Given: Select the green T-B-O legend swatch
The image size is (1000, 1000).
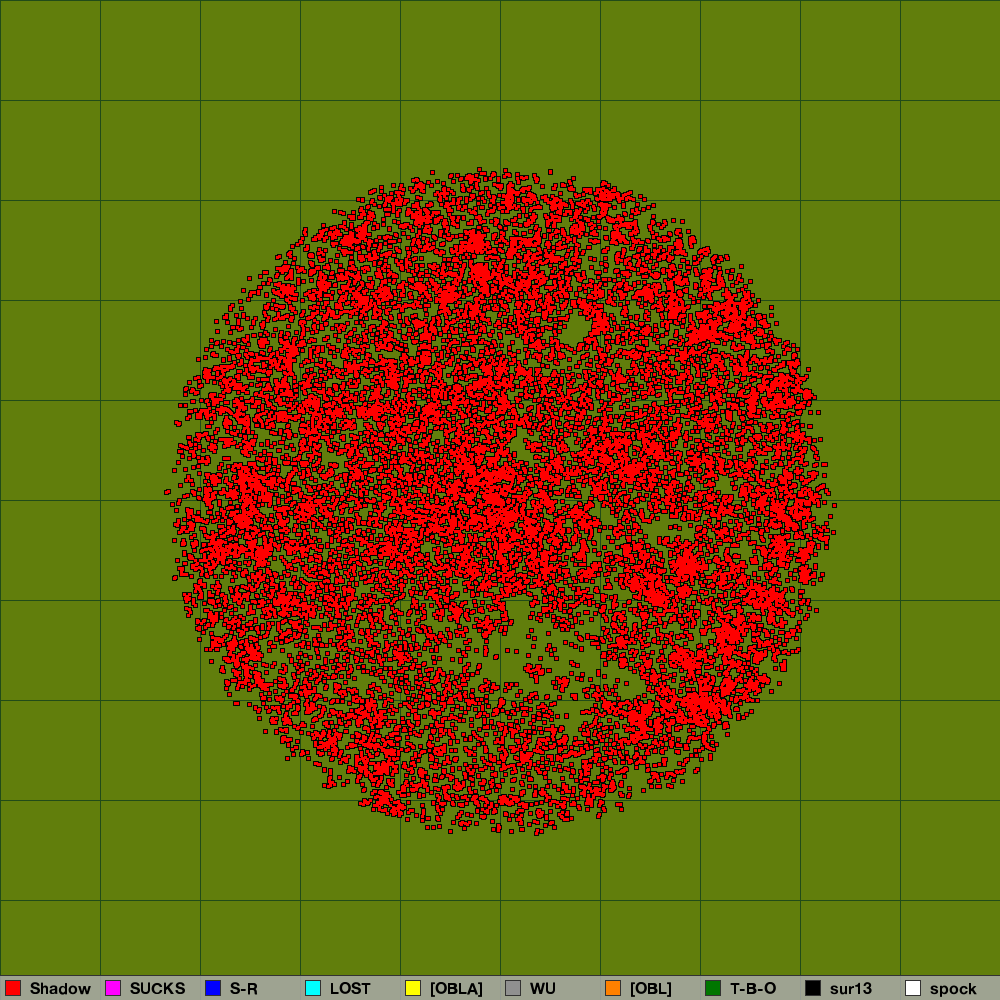Looking at the screenshot, I should 713,988.
